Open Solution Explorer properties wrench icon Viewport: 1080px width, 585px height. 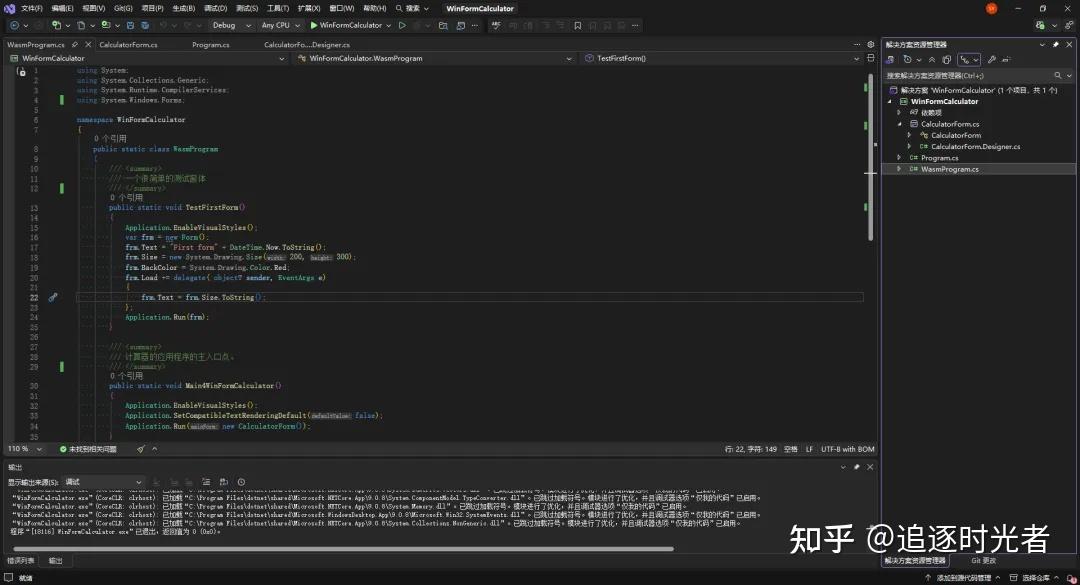click(x=991, y=60)
